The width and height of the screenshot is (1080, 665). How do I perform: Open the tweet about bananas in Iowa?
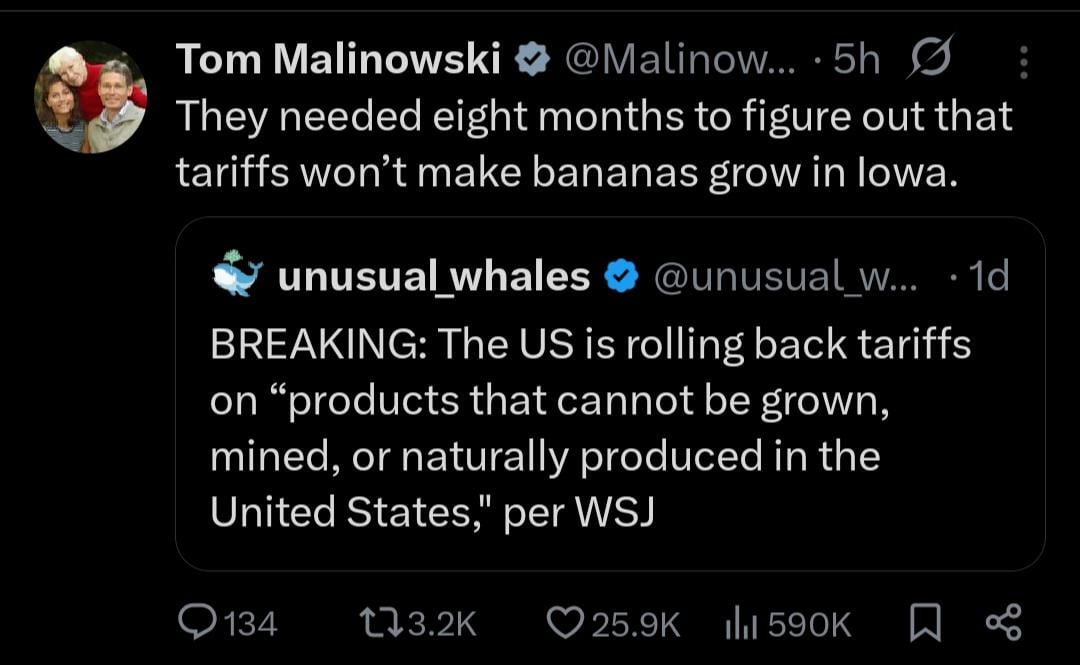click(x=594, y=144)
